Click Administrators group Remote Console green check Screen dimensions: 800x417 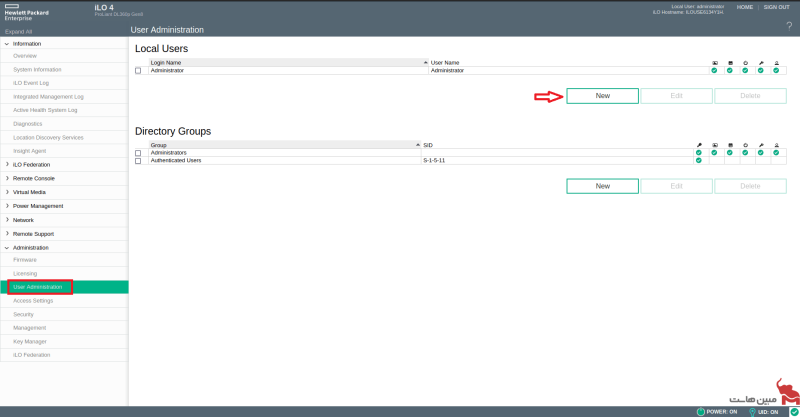[714, 153]
